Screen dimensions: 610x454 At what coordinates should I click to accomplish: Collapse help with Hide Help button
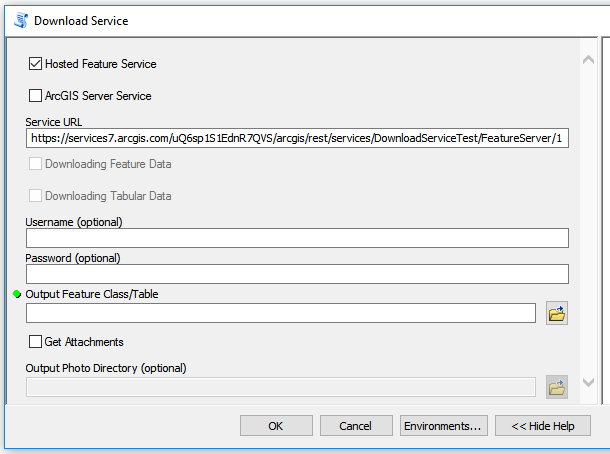543,426
